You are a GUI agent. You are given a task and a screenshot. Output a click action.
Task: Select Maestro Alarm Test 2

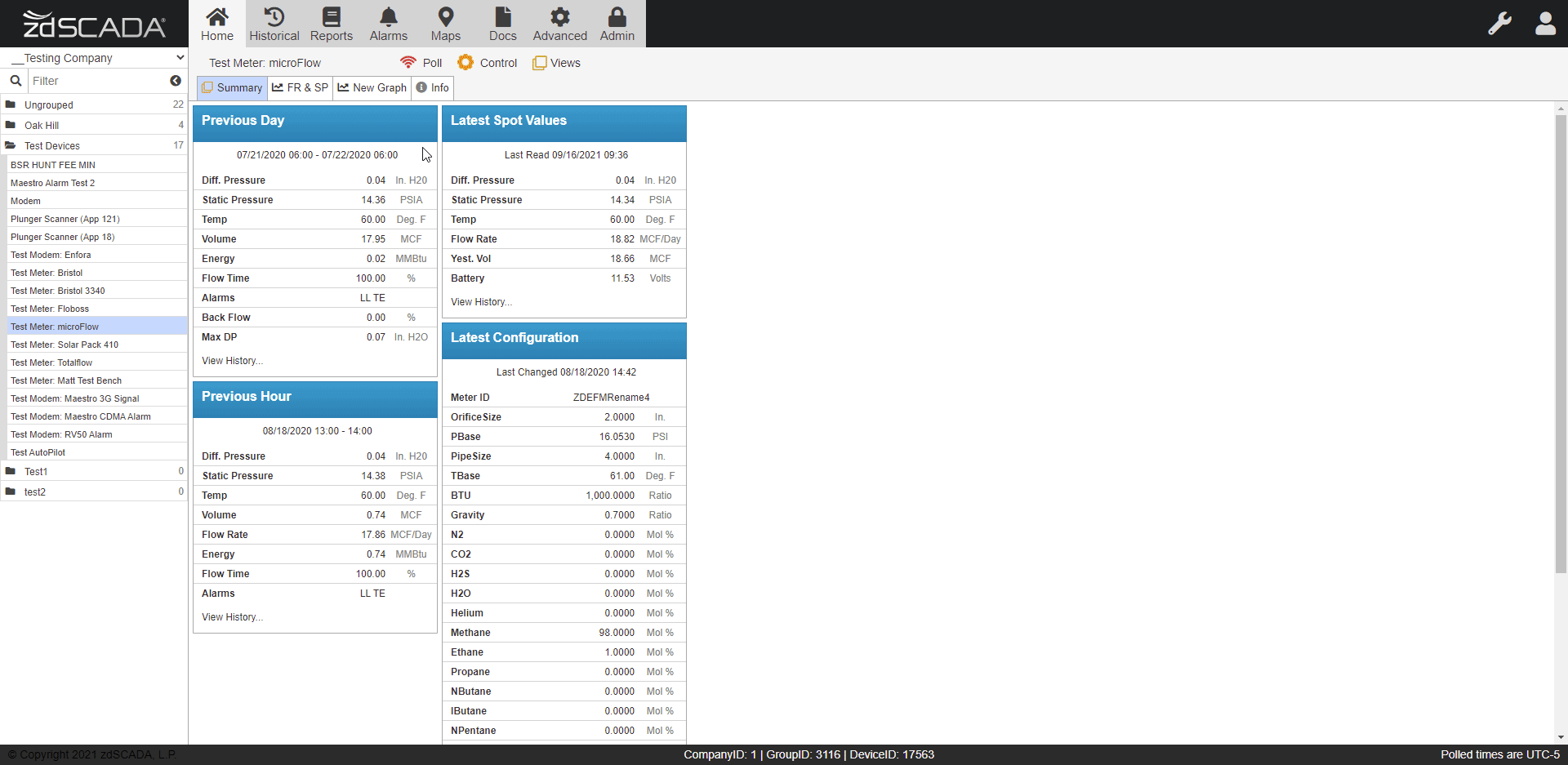click(x=97, y=183)
